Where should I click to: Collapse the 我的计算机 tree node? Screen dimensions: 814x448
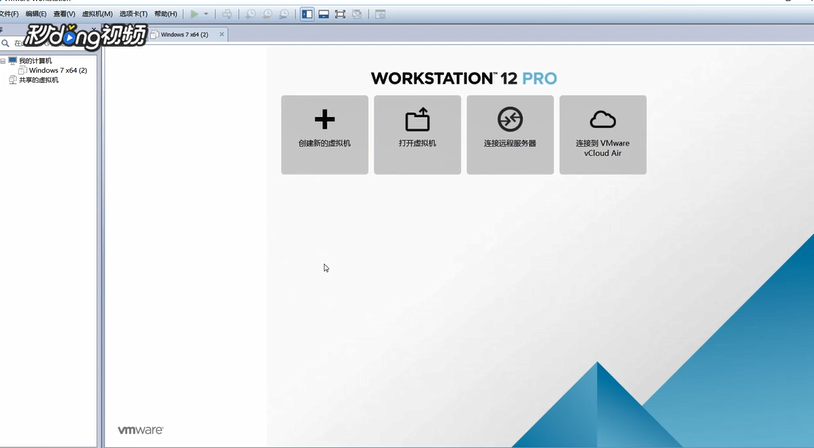(x=3, y=61)
